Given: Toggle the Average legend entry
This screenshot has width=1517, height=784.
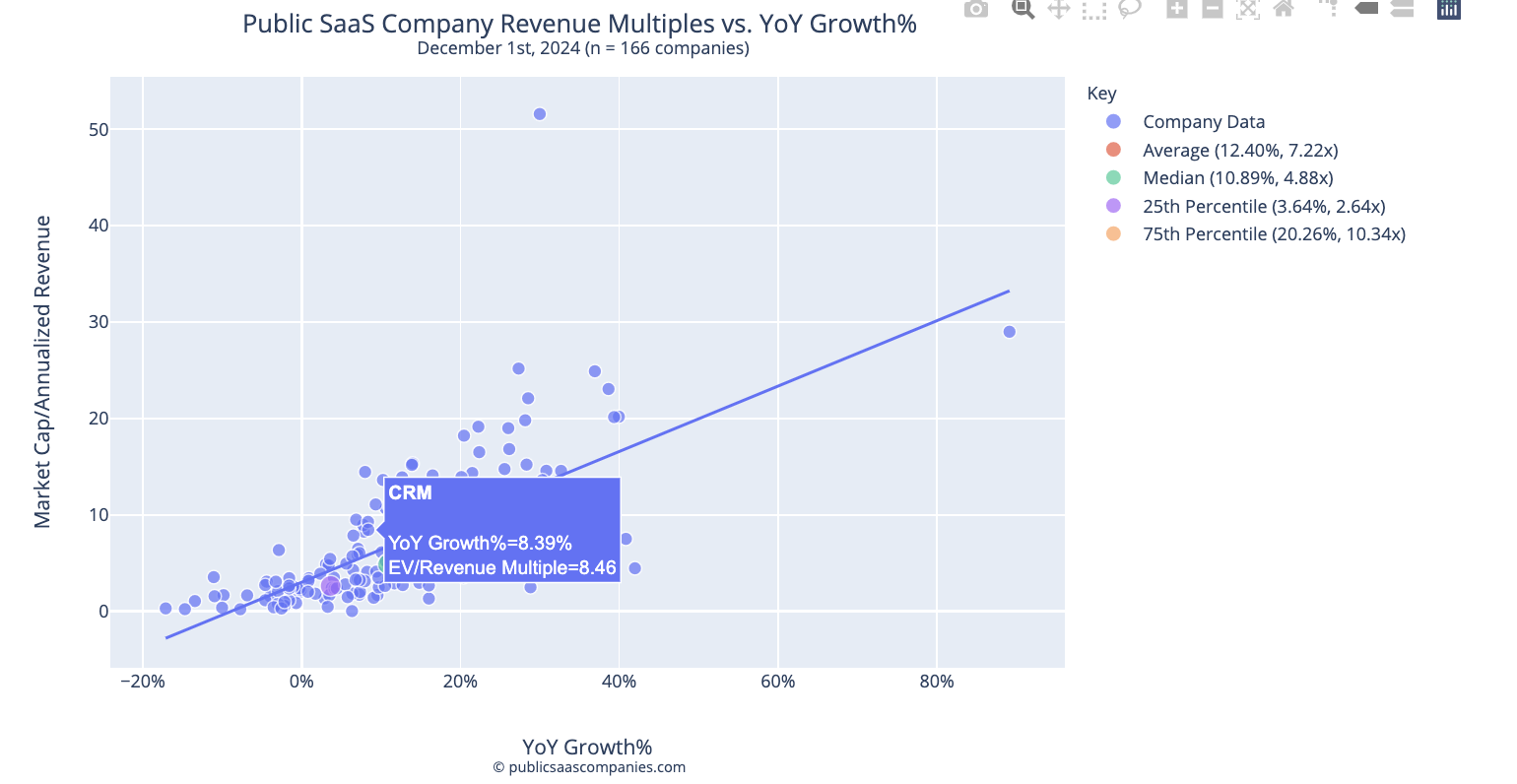Looking at the screenshot, I should (1240, 150).
